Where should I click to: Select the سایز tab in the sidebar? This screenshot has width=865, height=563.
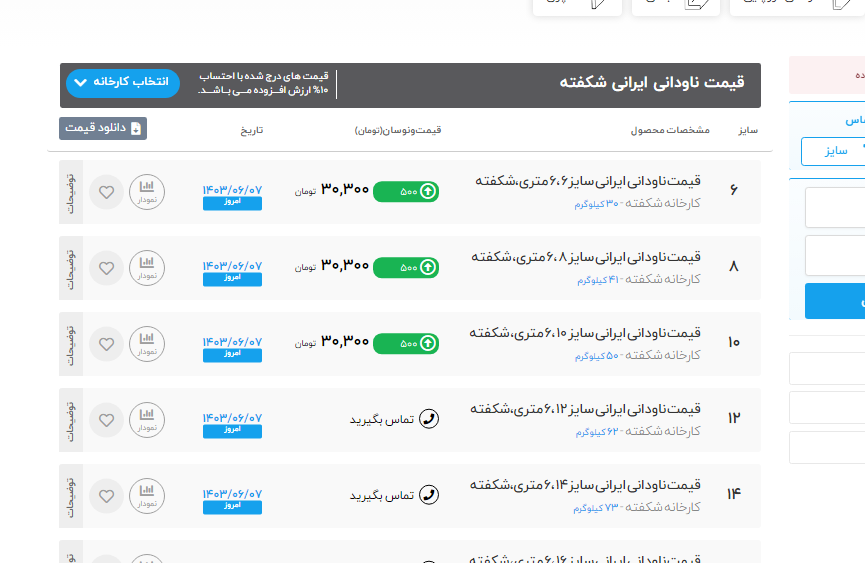click(834, 151)
